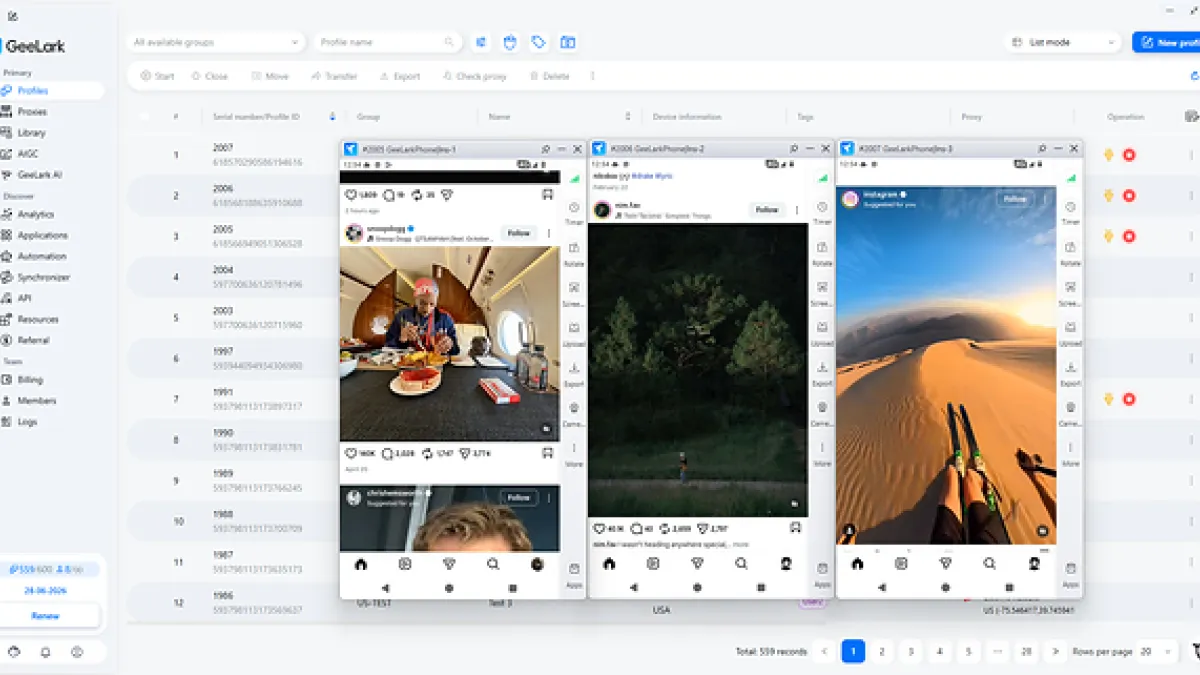Follow nim.fav in phone #2006

pos(766,210)
